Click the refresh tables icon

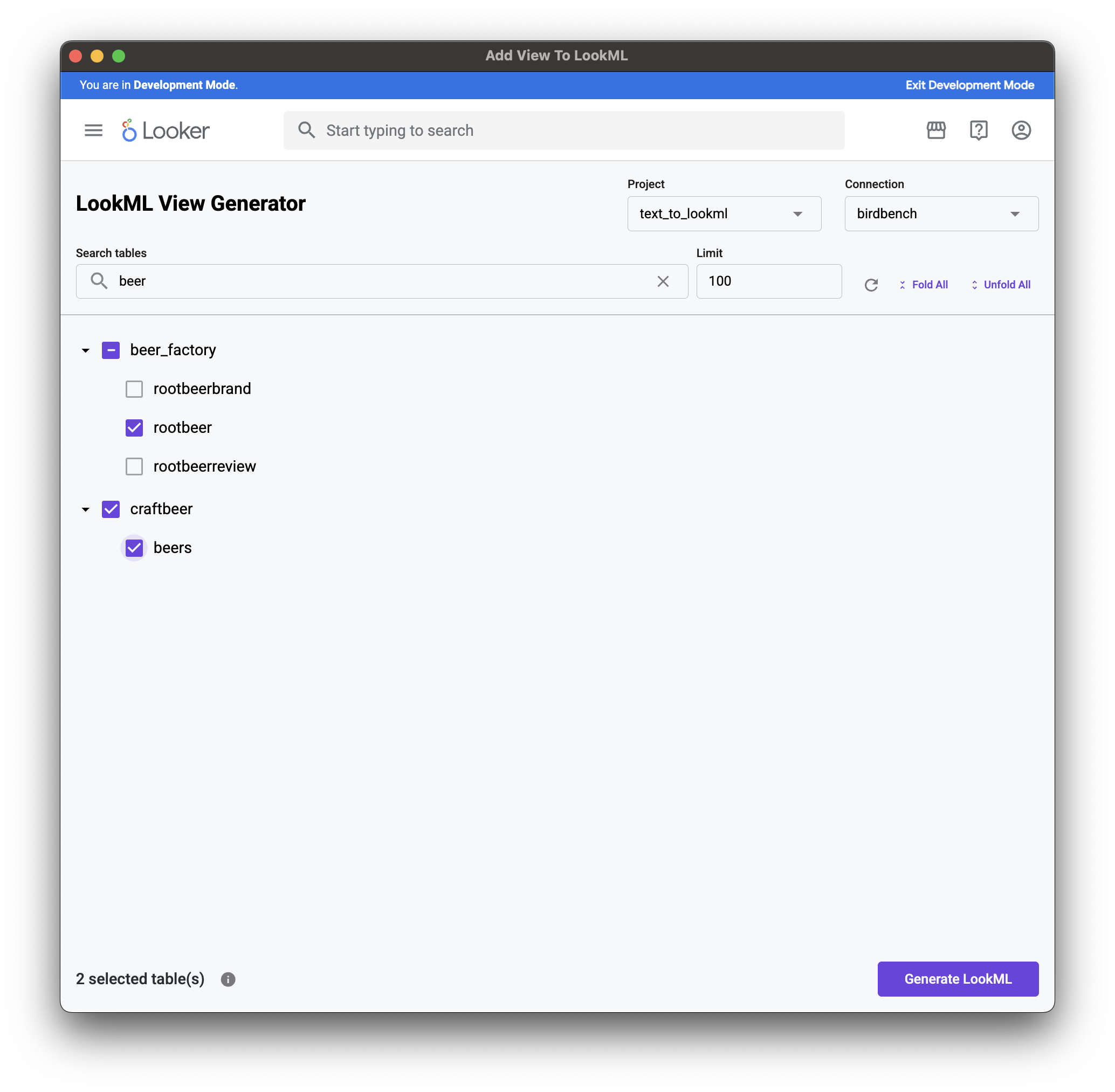pyautogui.click(x=871, y=285)
